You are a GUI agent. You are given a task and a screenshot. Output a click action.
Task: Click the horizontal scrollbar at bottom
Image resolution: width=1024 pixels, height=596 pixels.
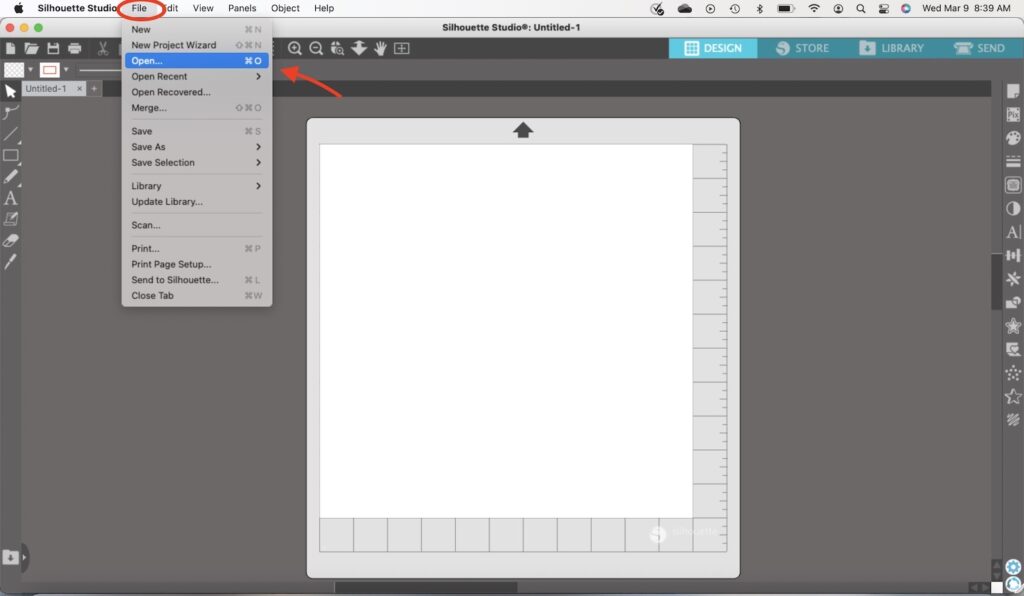(x=426, y=588)
